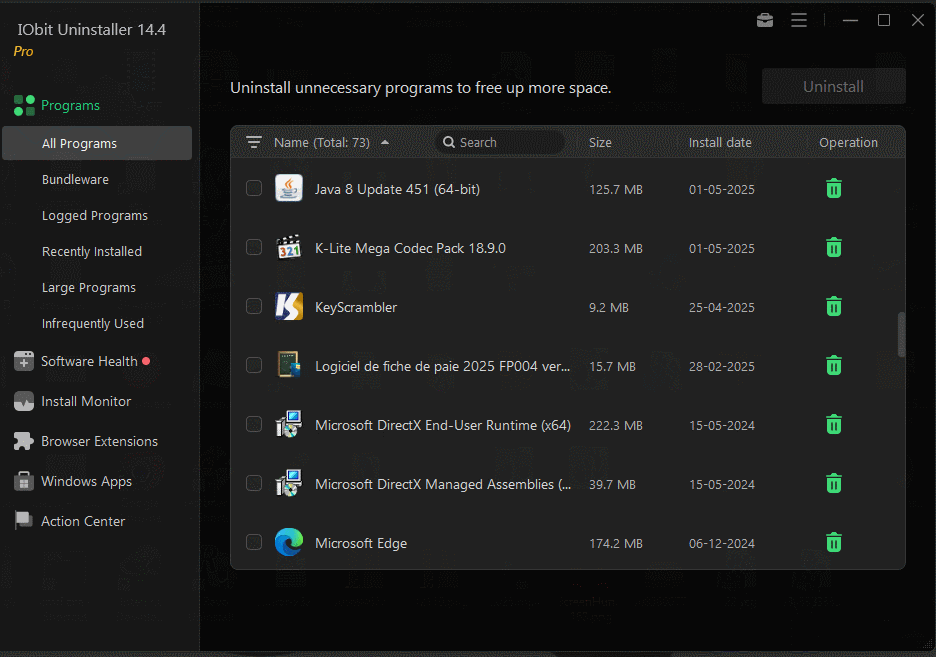
Task: Click the search magnifier icon
Action: 449,142
